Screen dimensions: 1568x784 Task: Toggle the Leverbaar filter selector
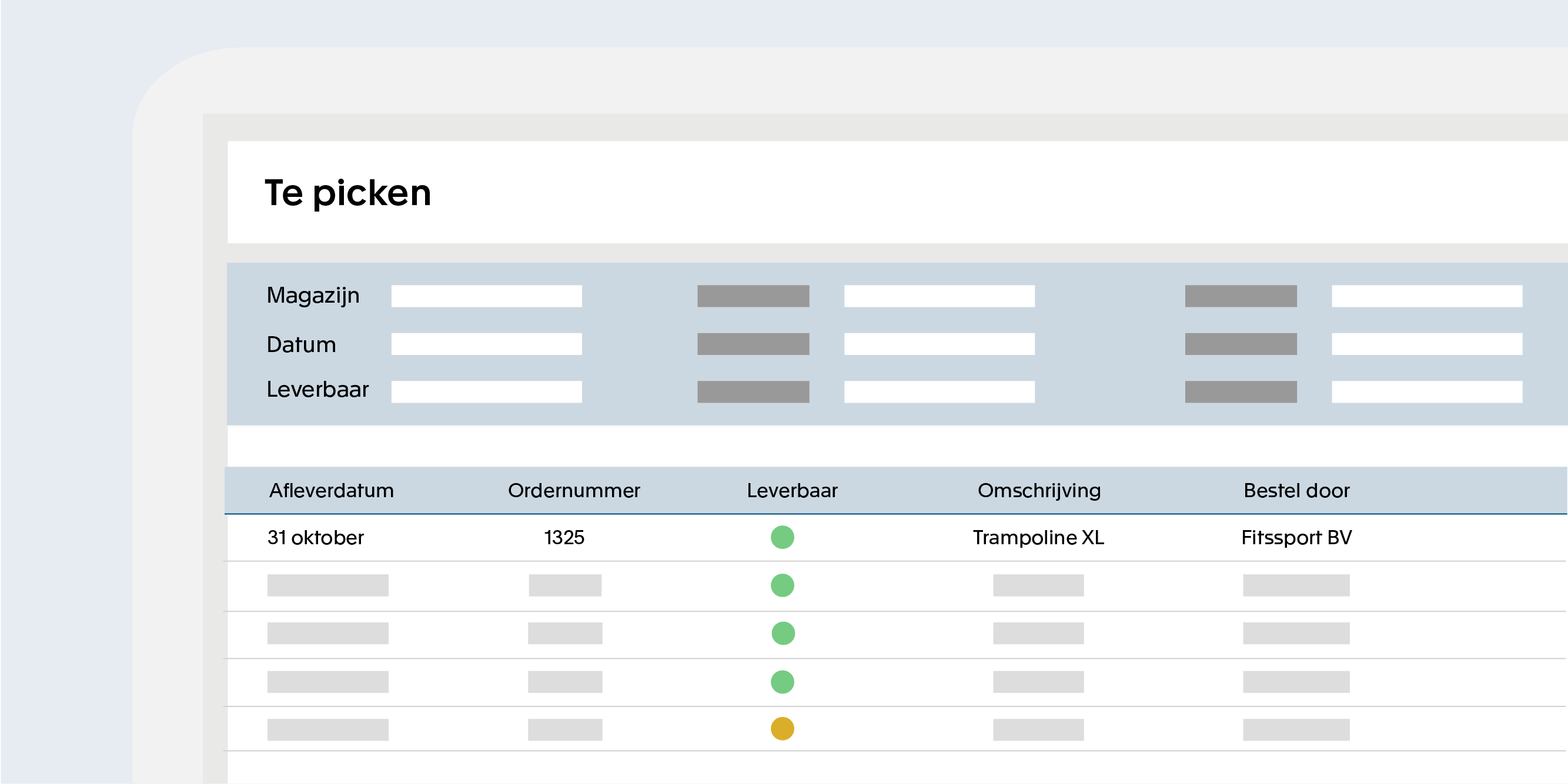click(754, 390)
